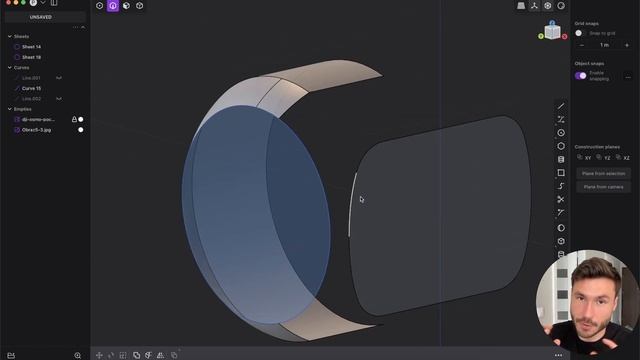Enable the highlighted purple edge selection mode
The height and width of the screenshot is (360, 640).
click(113, 6)
